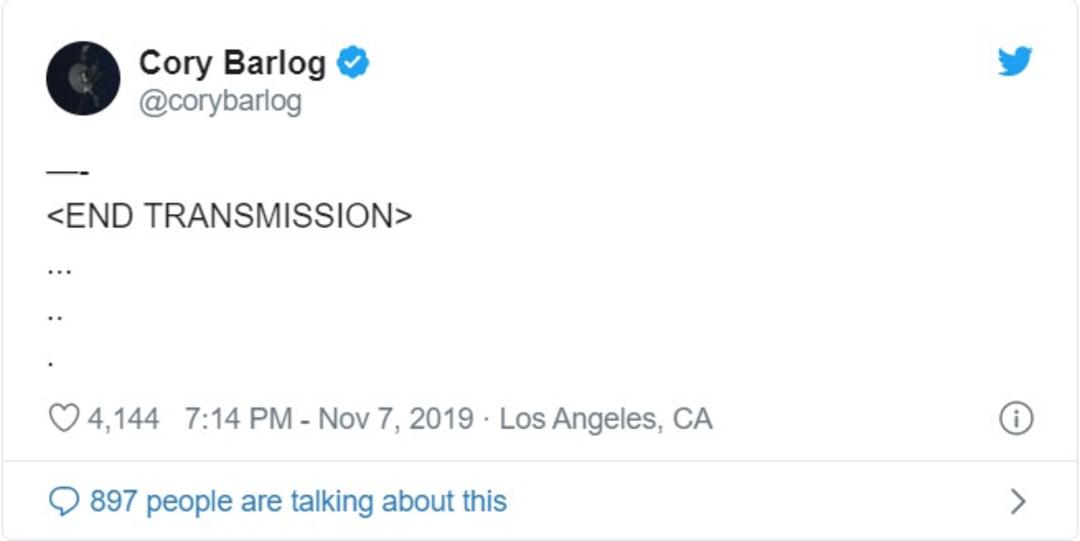The image size is (1080, 541).
Task: Click the dash line above END TRANSMISSION
Action: [68, 172]
